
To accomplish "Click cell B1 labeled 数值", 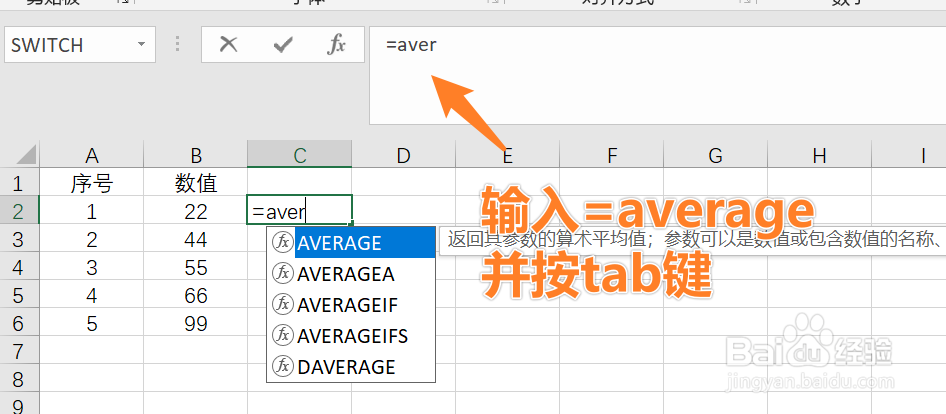I will click(196, 183).
